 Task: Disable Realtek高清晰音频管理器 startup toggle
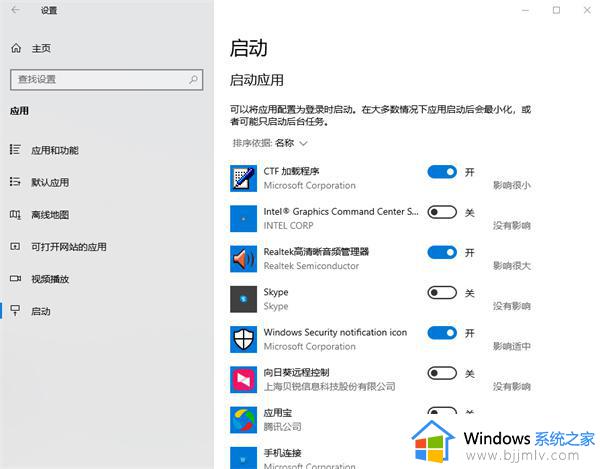tap(442, 252)
